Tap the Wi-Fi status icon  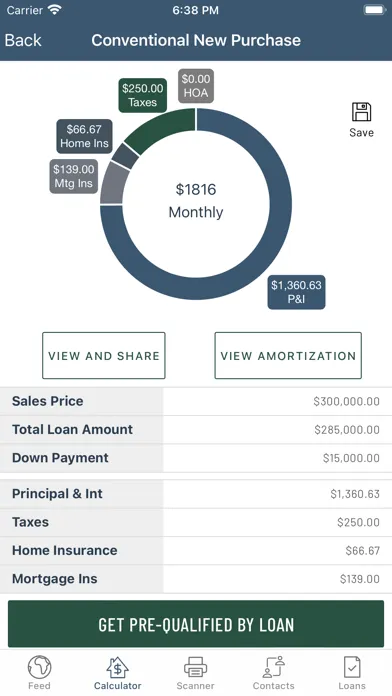[x=55, y=10]
